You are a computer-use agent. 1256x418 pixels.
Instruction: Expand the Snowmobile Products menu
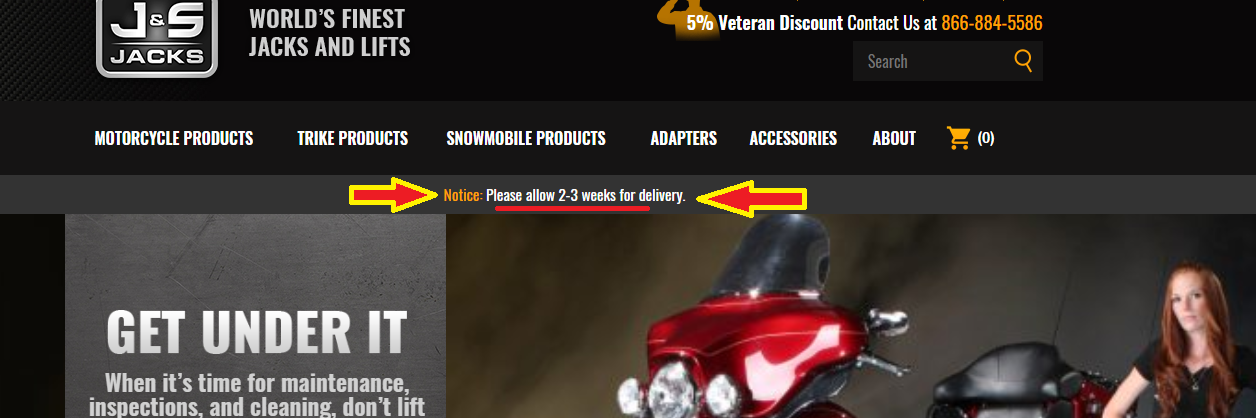[526, 138]
